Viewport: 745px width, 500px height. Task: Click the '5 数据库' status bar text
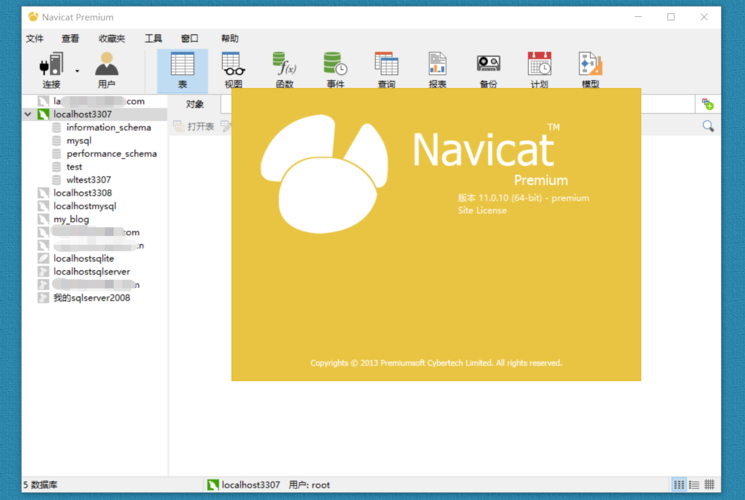point(40,485)
